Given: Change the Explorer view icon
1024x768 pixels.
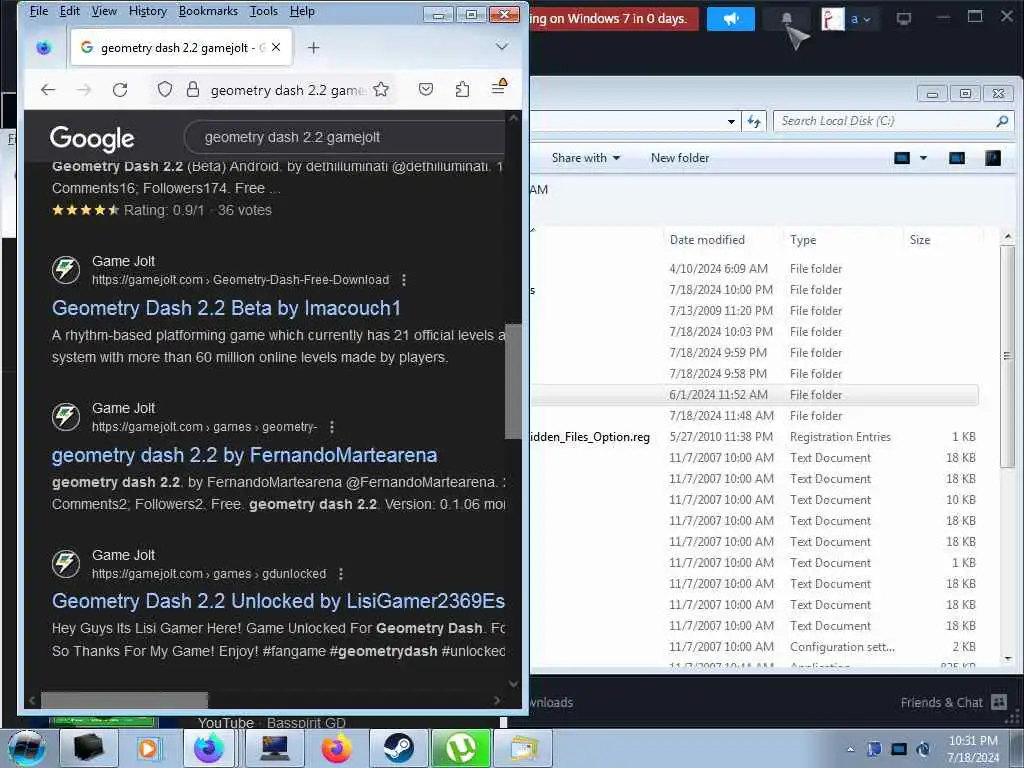Looking at the screenshot, I should click(x=902, y=158).
